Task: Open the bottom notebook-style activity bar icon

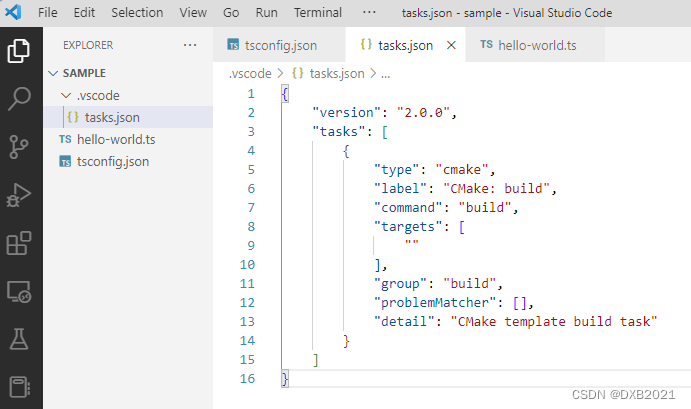Action: click(19, 387)
